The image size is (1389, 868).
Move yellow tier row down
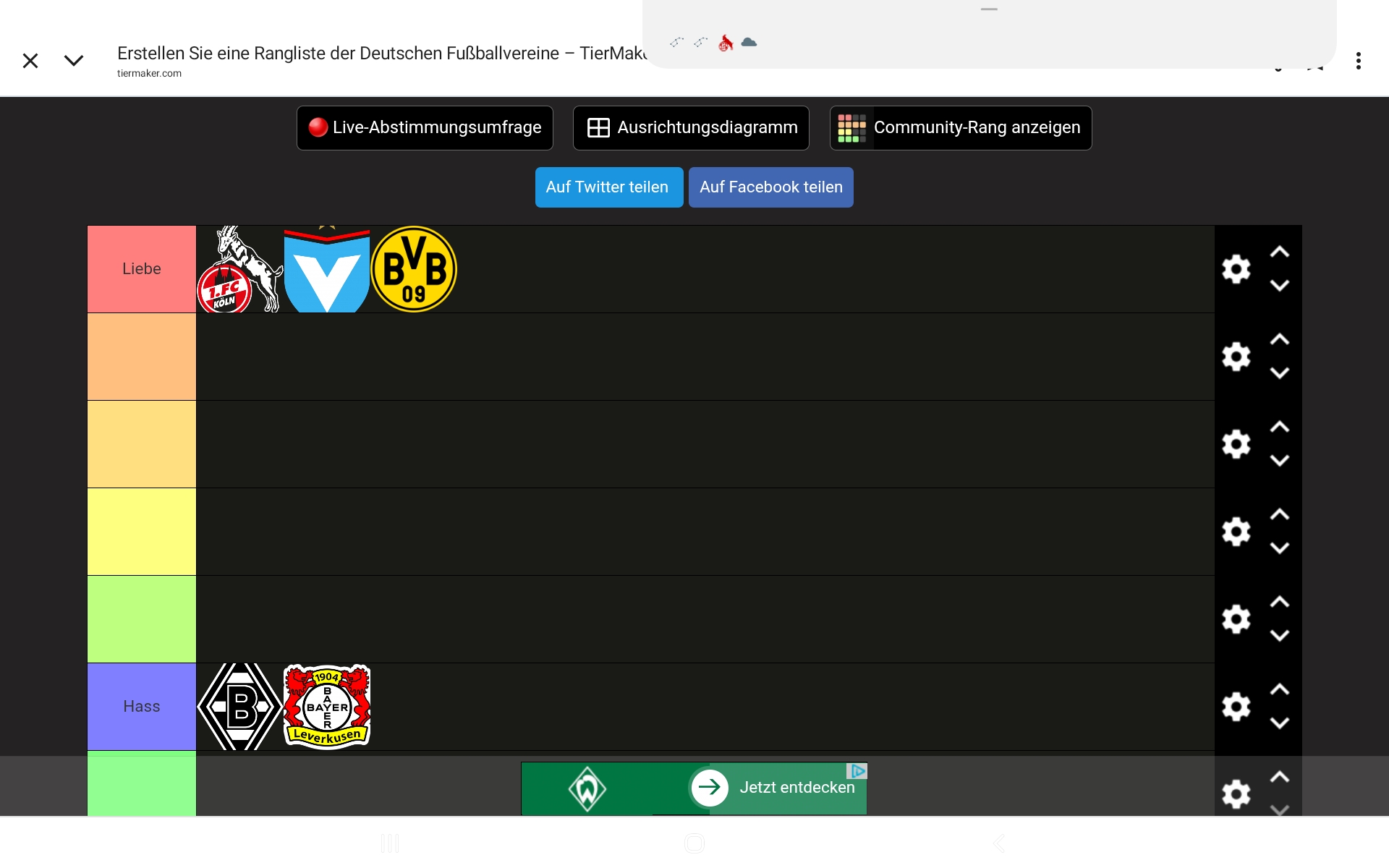[x=1280, y=548]
